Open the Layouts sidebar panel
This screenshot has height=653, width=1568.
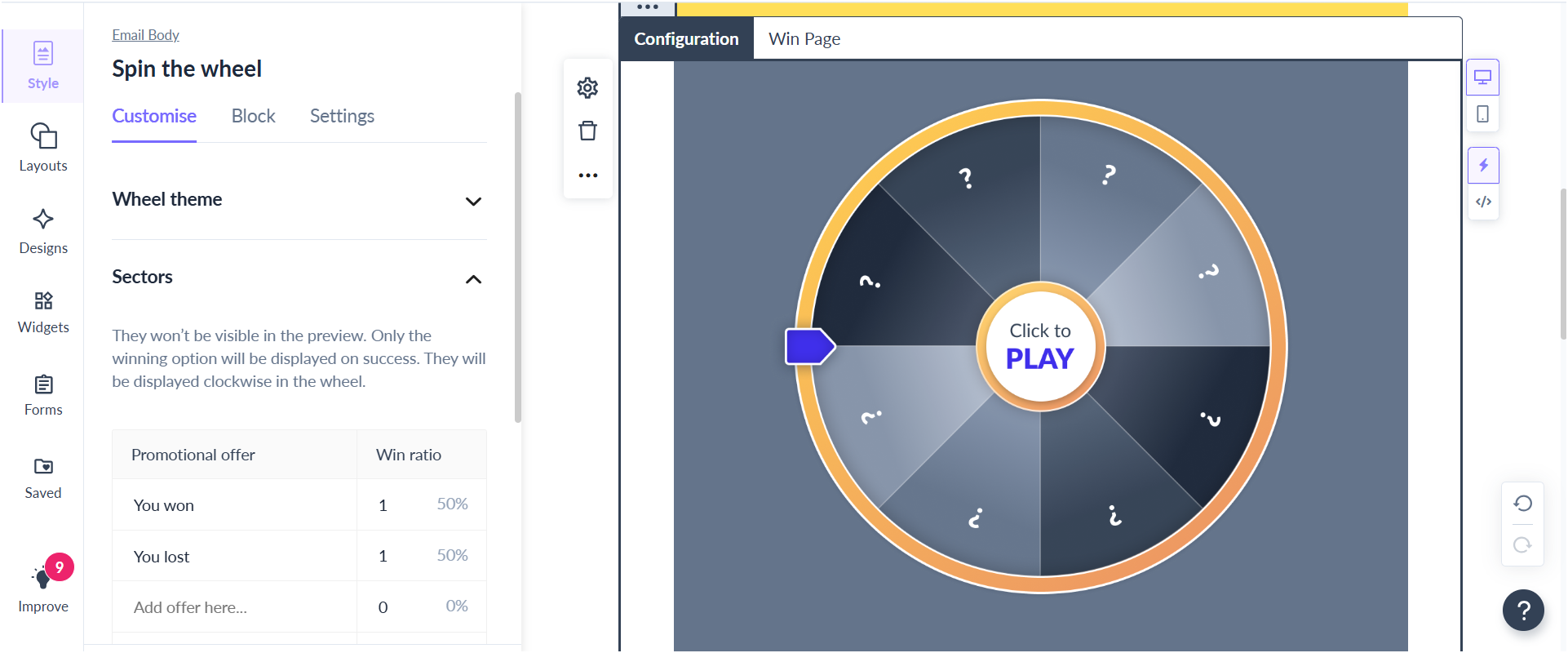(x=43, y=148)
